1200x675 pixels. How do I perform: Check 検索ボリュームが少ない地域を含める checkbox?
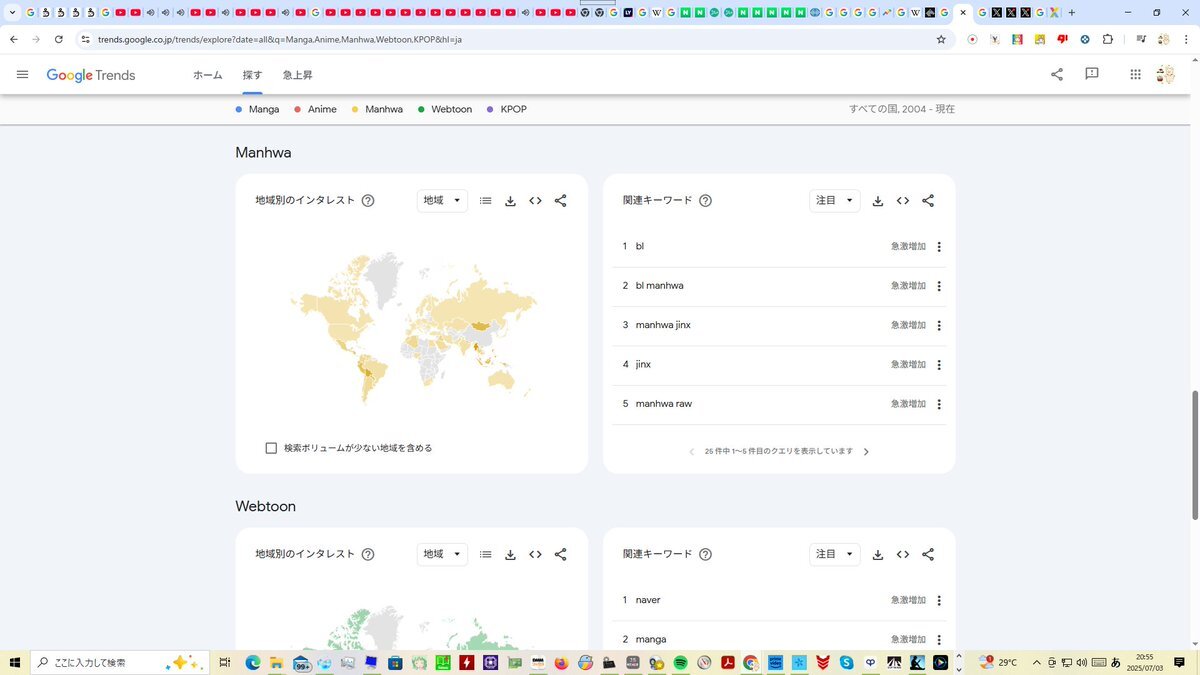271,448
